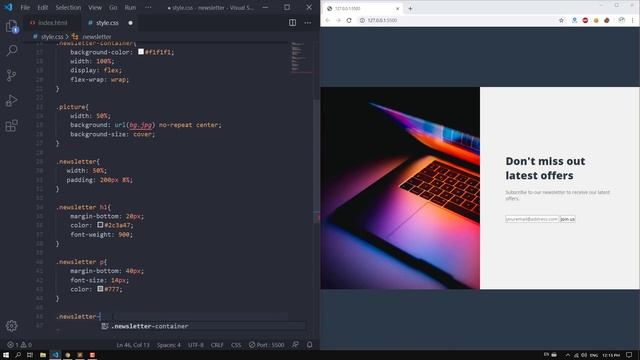640x360 pixels.
Task: Open the #777 color swatch
Action: coord(100,289)
